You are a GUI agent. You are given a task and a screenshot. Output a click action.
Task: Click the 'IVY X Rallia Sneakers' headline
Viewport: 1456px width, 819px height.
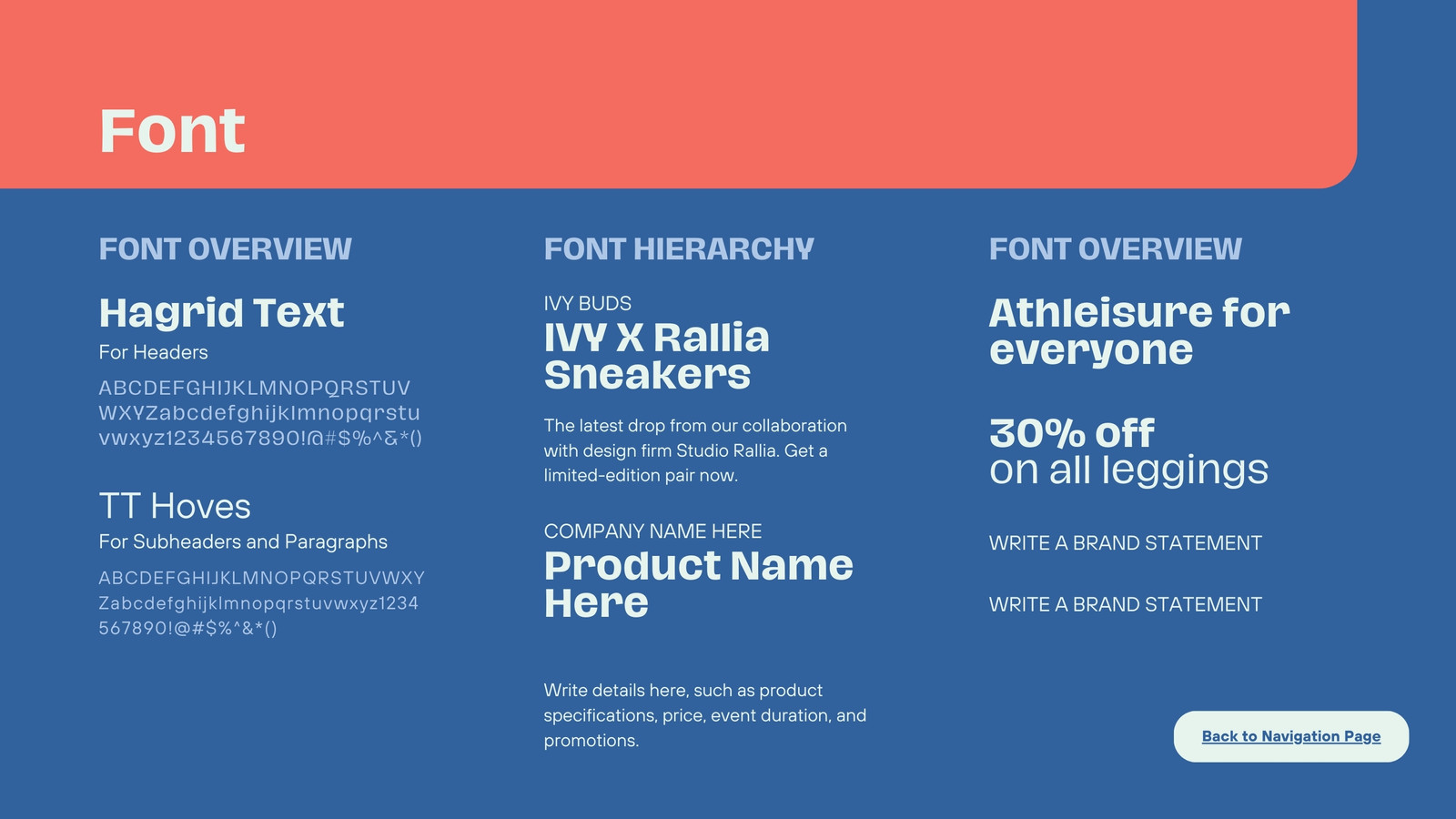(657, 356)
